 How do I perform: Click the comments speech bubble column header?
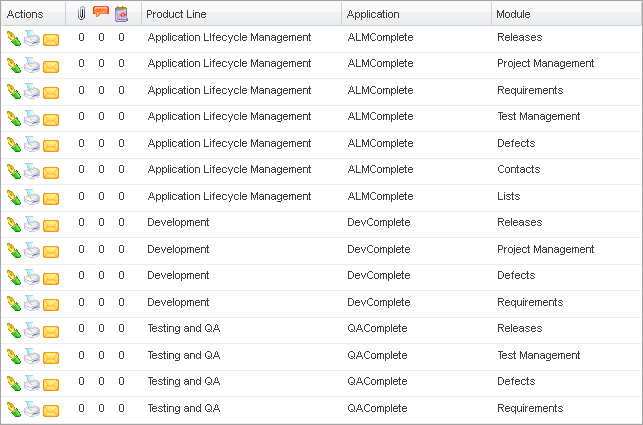click(x=101, y=13)
